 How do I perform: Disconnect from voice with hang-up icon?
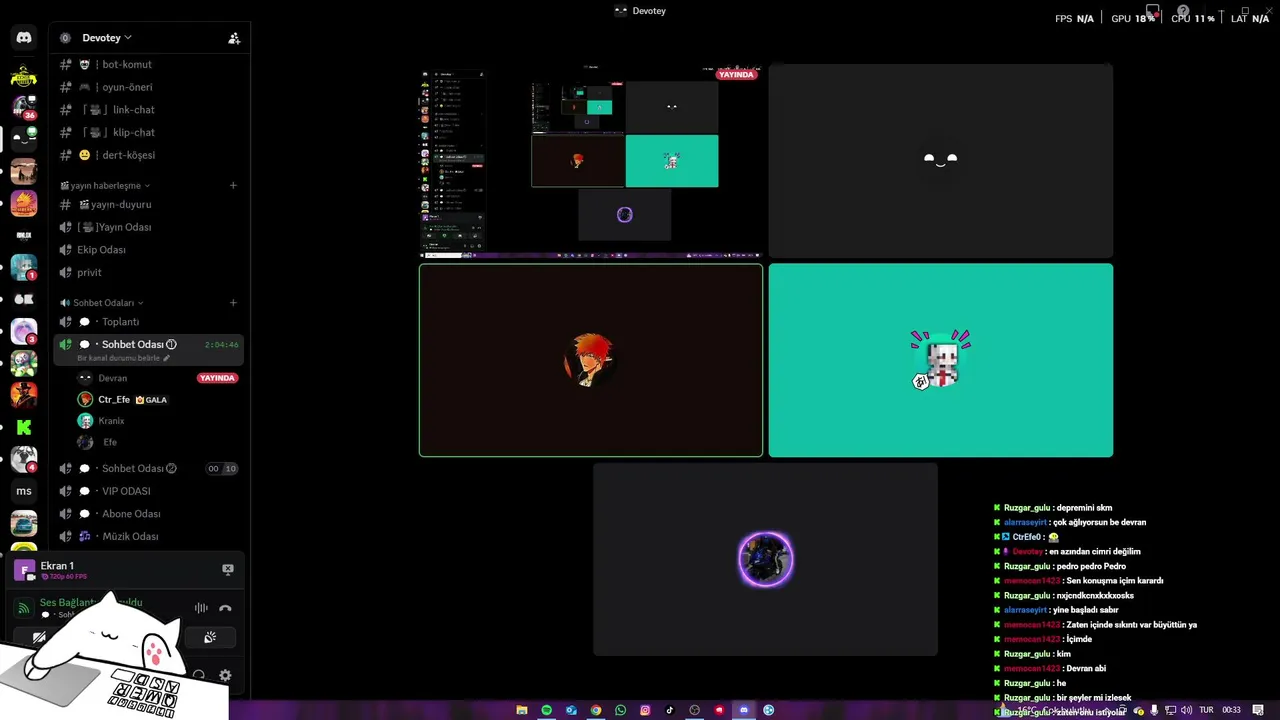pos(226,608)
